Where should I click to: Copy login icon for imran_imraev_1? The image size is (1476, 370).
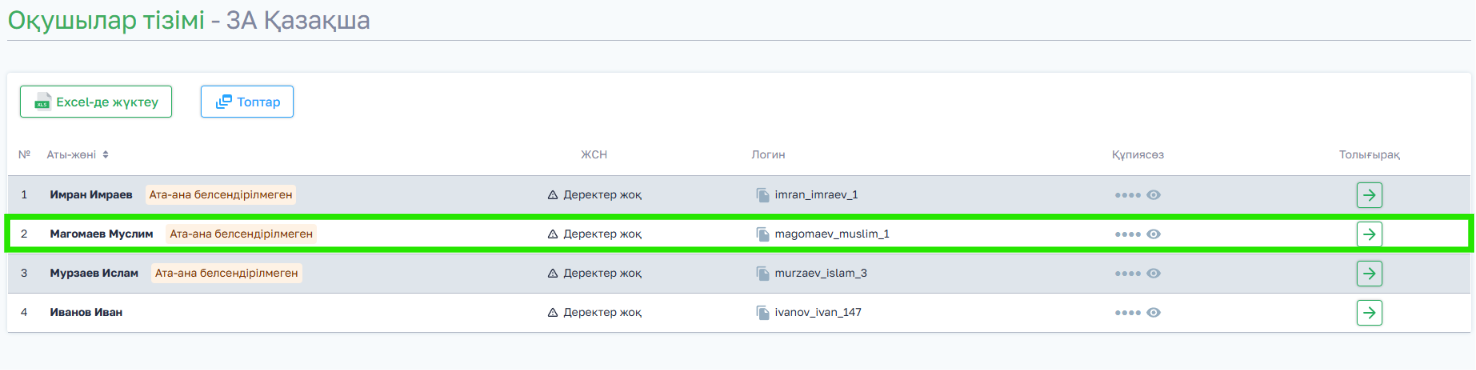point(763,195)
